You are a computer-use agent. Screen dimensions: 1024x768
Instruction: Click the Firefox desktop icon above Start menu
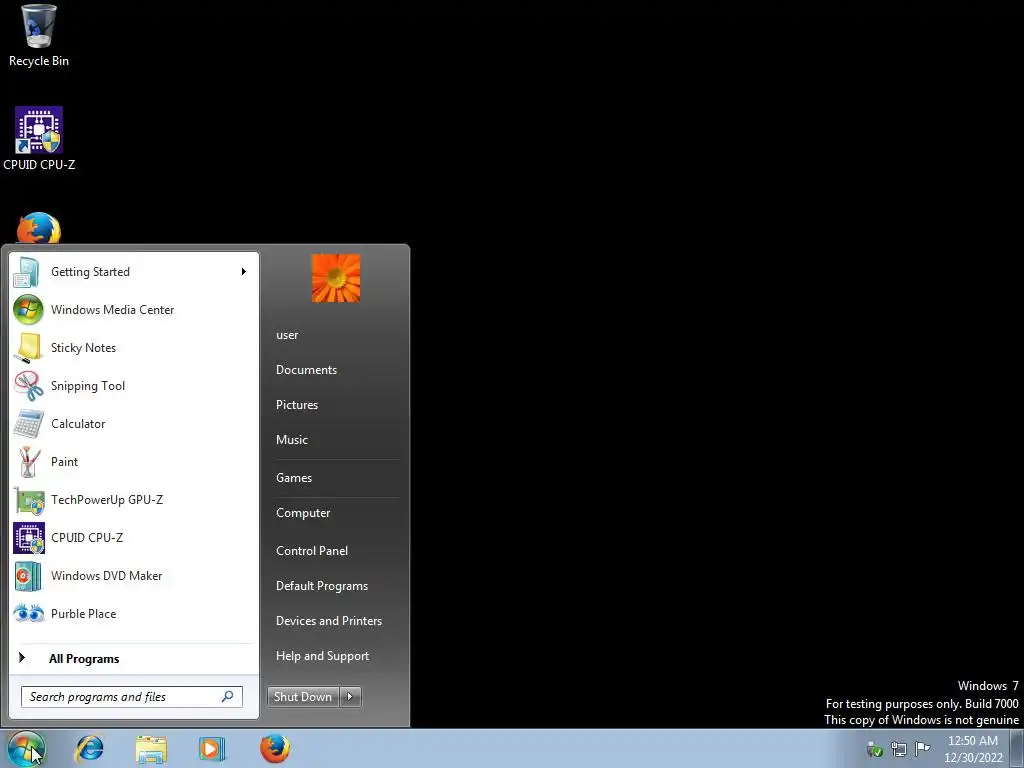tap(39, 228)
